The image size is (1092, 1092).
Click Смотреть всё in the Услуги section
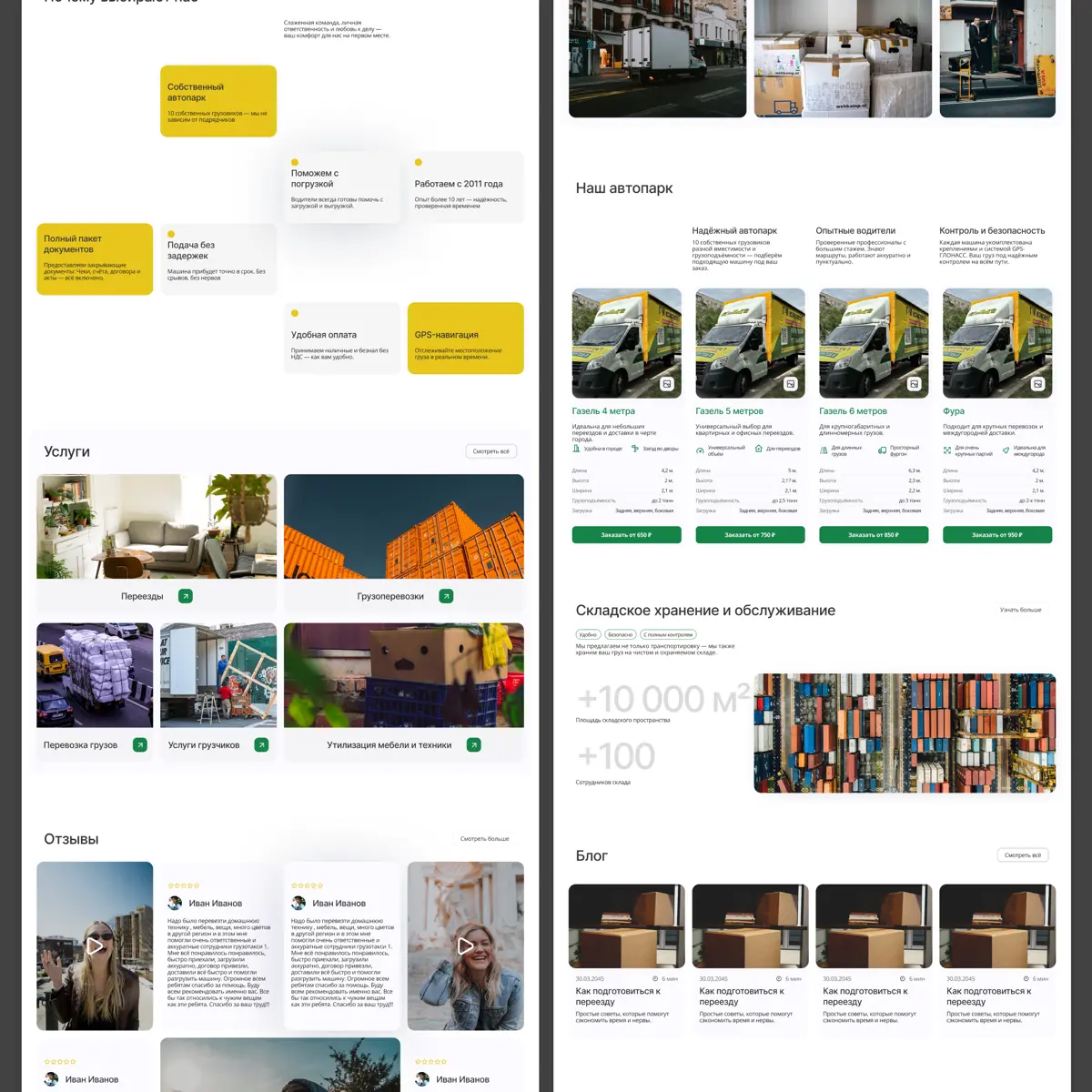[x=491, y=451]
